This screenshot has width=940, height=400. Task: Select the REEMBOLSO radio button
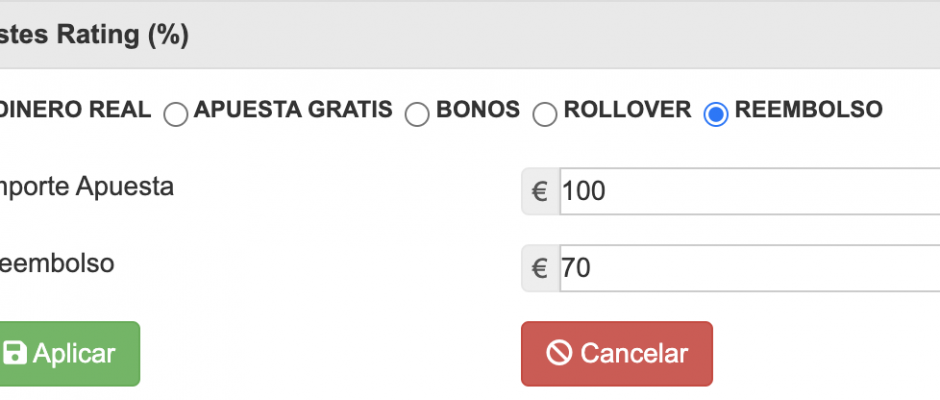tap(716, 115)
